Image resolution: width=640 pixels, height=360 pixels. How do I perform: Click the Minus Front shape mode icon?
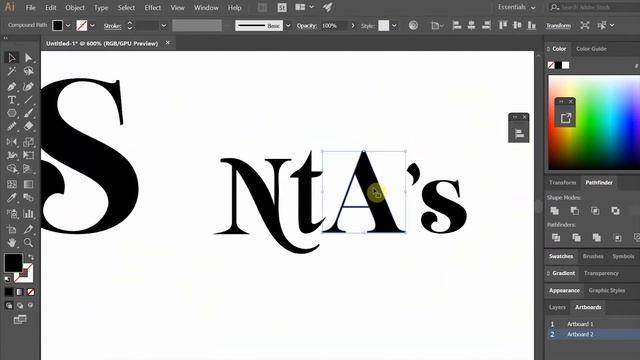(x=575, y=211)
